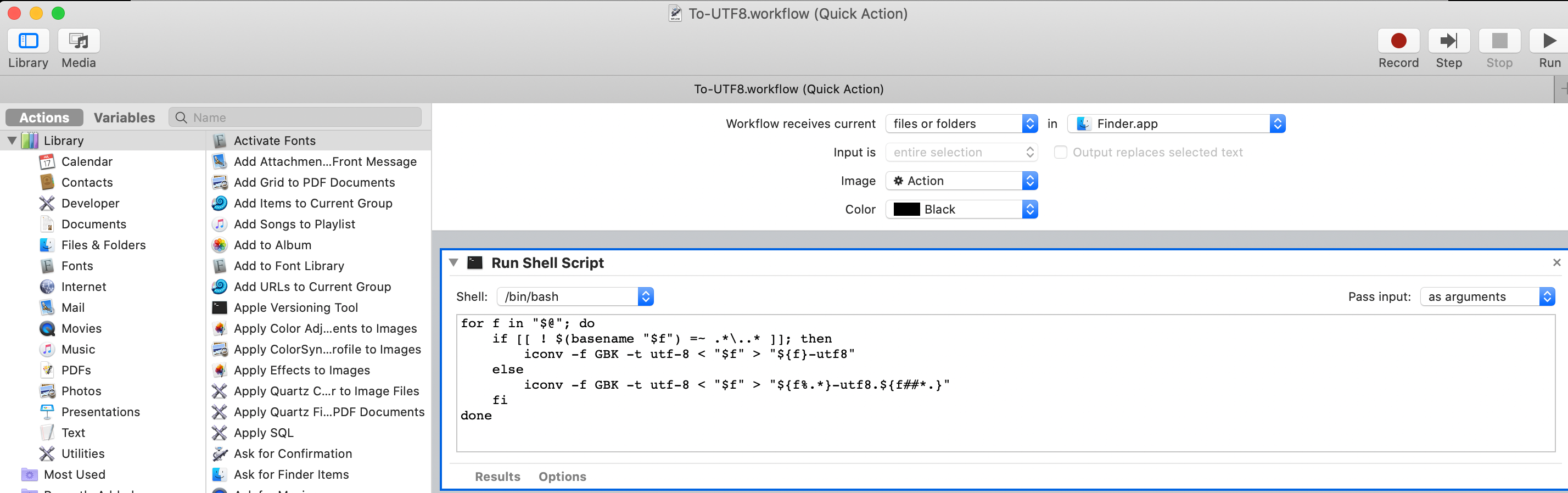
Task: Open the files or folders dropdown
Action: [x=961, y=124]
